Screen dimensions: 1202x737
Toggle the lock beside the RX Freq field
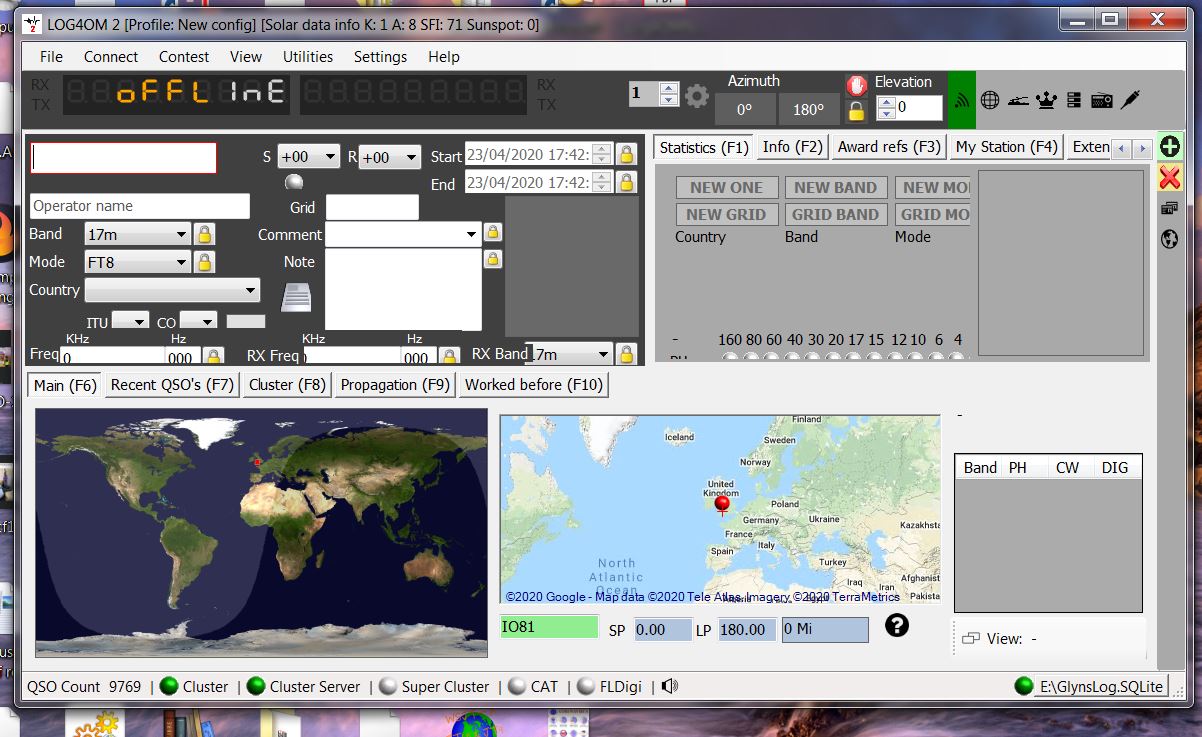point(450,356)
